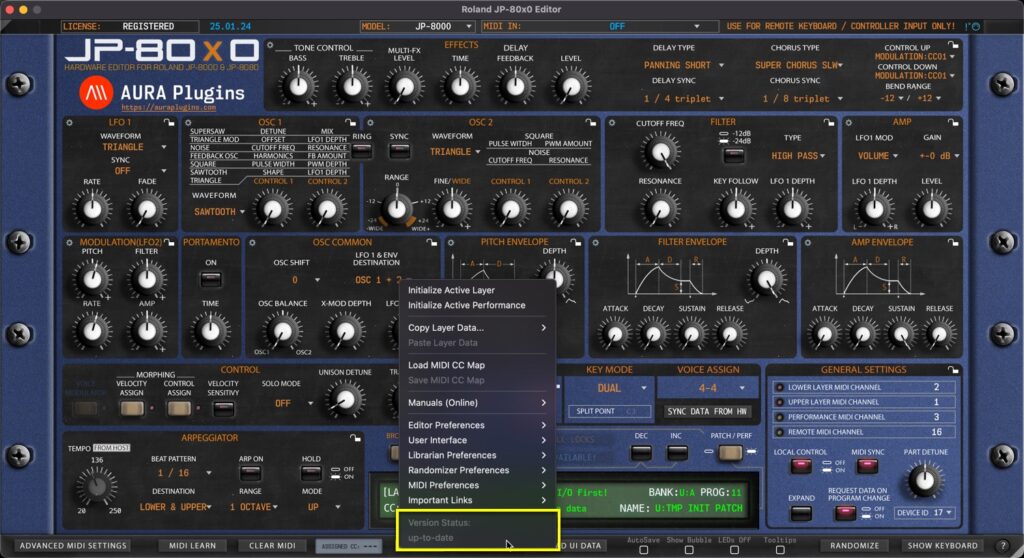Screen dimensions: 1024x558
Task: Toggle the Modulation (LFO2) lock icon
Action: pyautogui.click(x=170, y=242)
